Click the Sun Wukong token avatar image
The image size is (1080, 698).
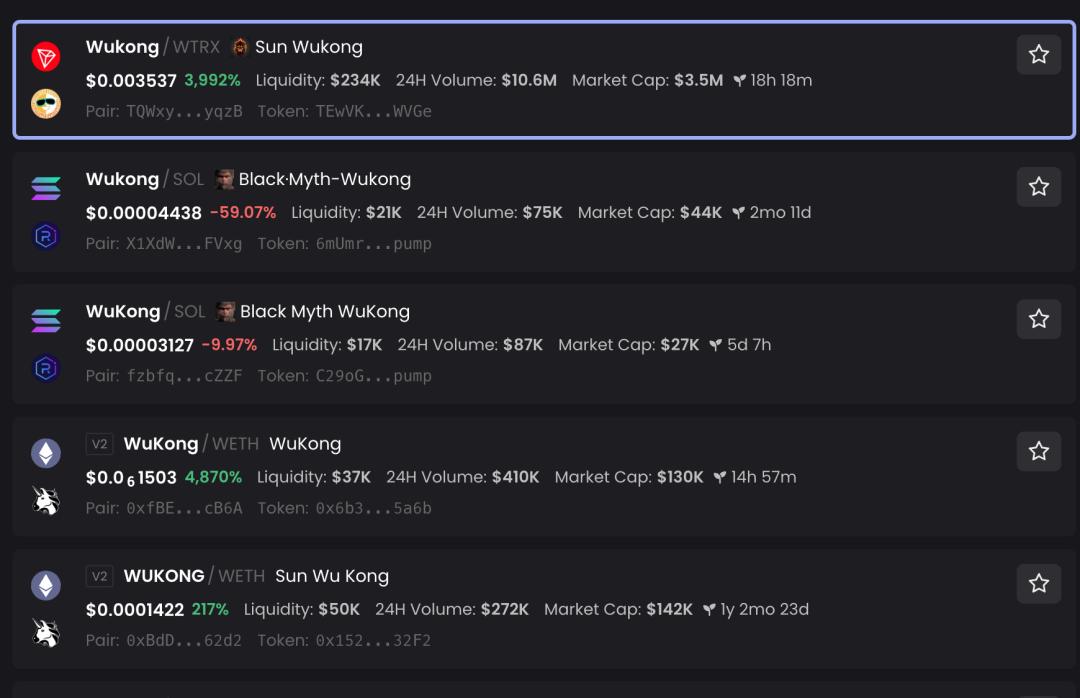pos(240,47)
